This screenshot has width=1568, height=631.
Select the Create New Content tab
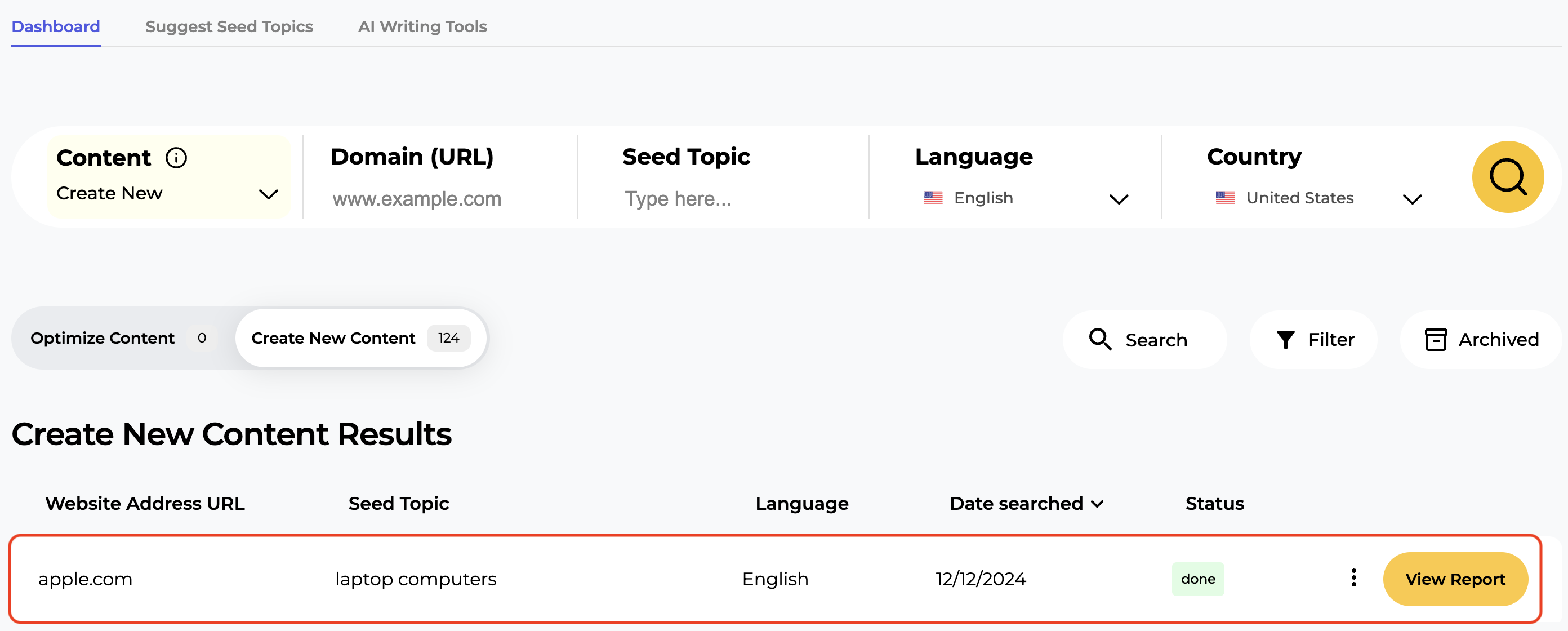coord(361,338)
